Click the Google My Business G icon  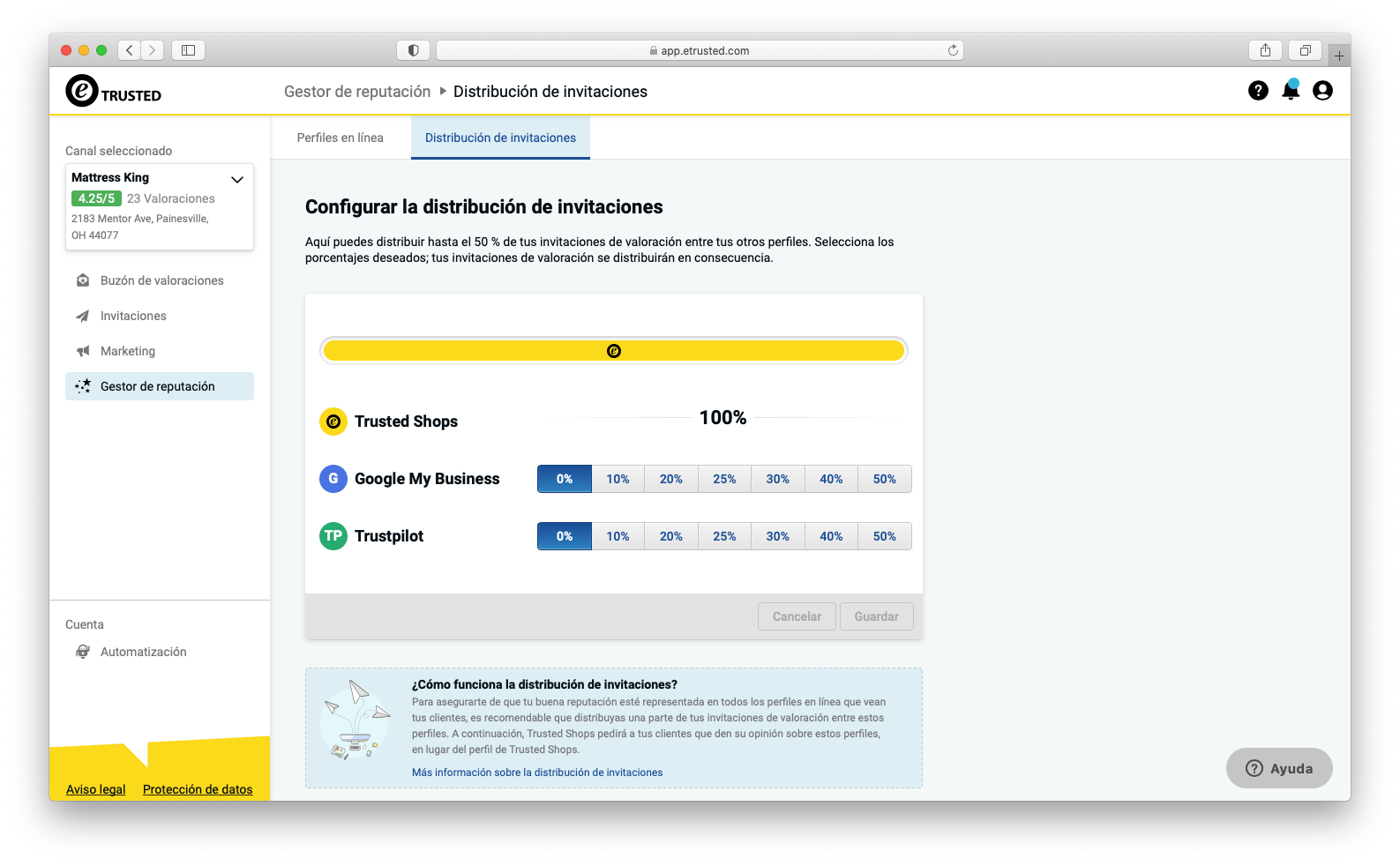coord(333,479)
